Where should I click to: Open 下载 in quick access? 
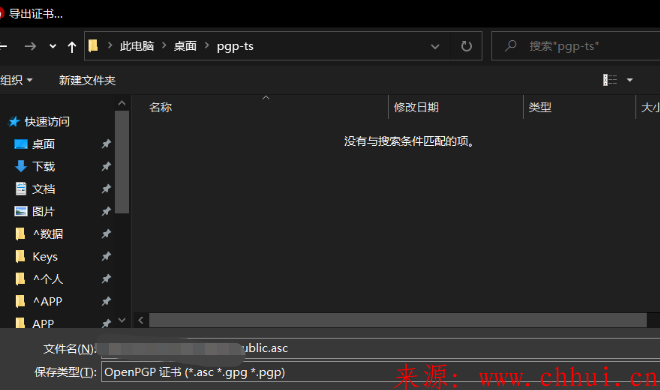(x=44, y=167)
